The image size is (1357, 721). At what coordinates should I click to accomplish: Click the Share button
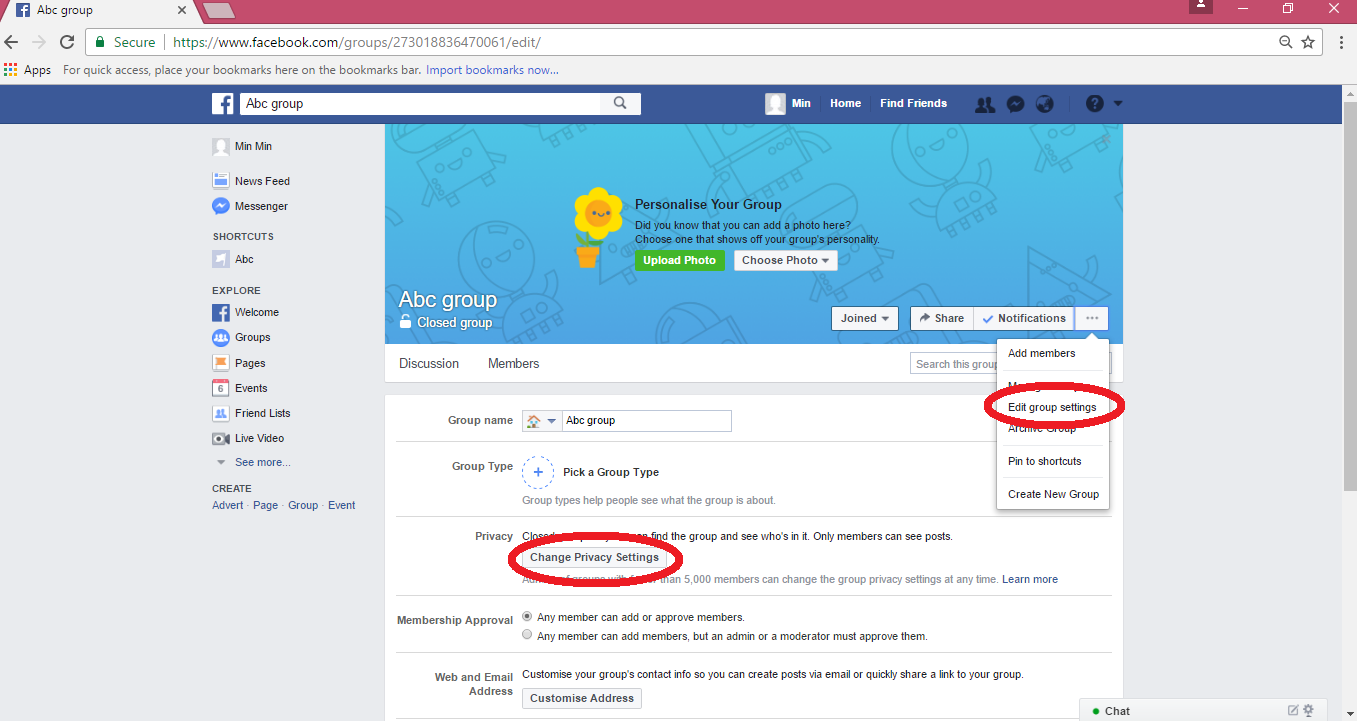[942, 319]
